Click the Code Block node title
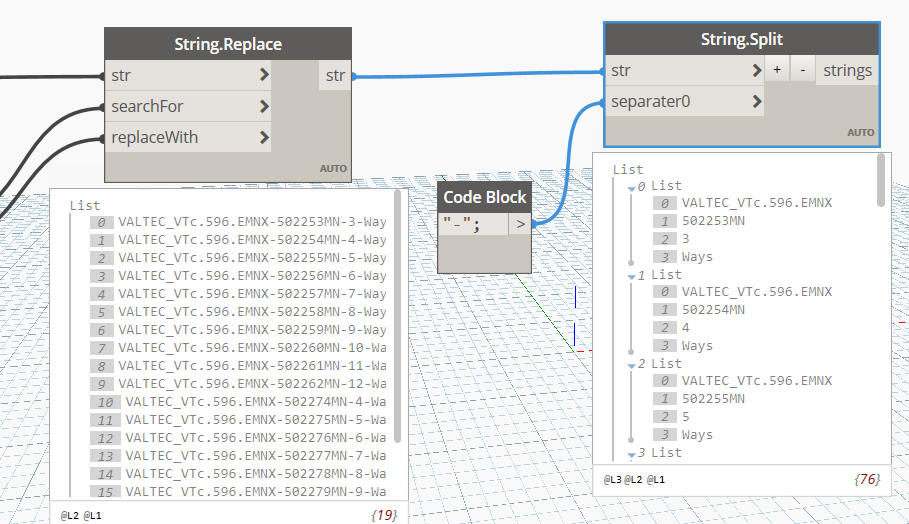 pos(485,197)
